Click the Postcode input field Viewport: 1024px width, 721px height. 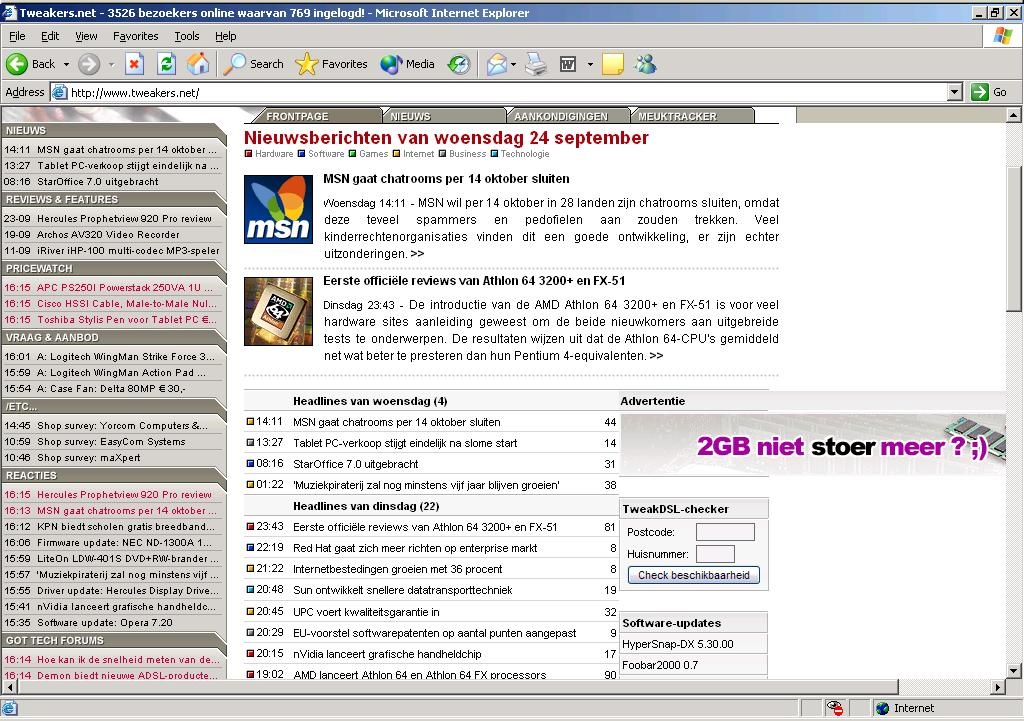point(725,532)
